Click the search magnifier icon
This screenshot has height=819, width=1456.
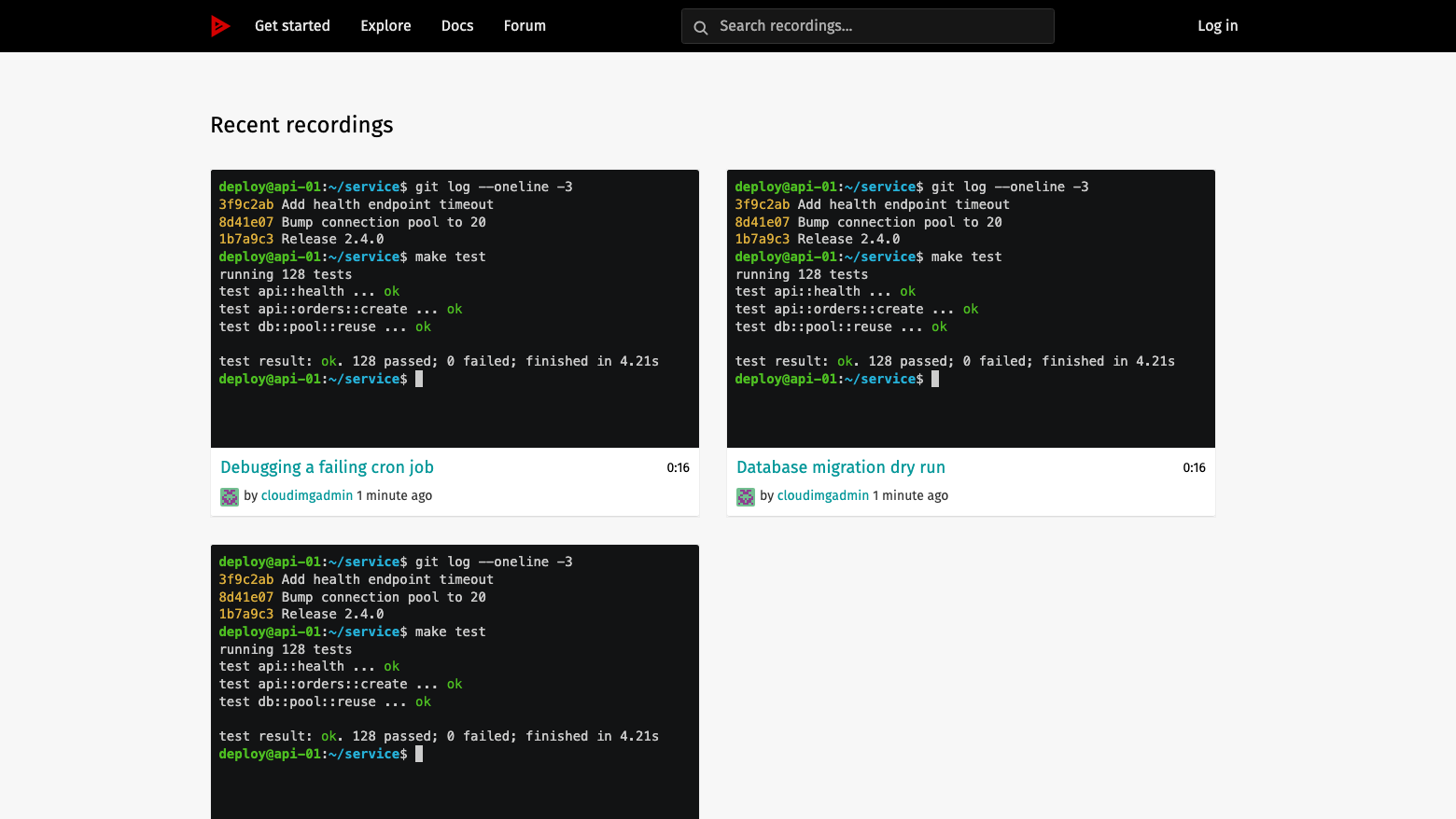point(701,27)
